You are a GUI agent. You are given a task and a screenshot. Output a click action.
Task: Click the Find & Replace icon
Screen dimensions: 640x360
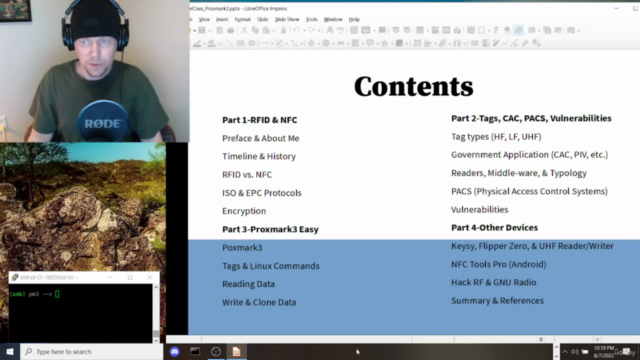pyautogui.click(x=329, y=30)
